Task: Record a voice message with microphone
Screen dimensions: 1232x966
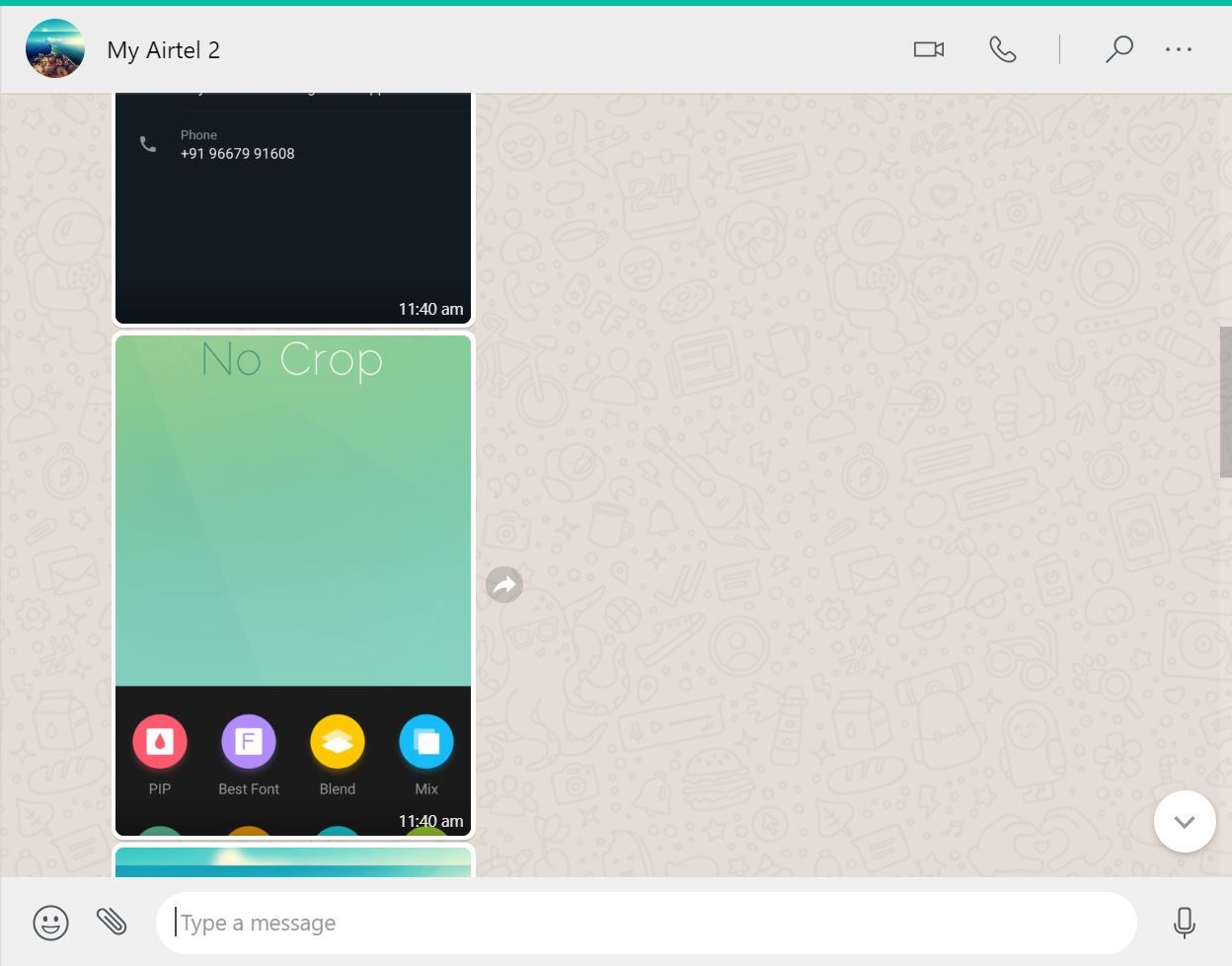Action: 1184,923
